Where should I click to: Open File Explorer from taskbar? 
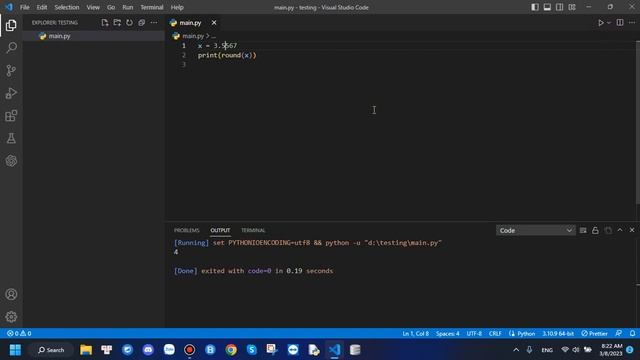86,350
